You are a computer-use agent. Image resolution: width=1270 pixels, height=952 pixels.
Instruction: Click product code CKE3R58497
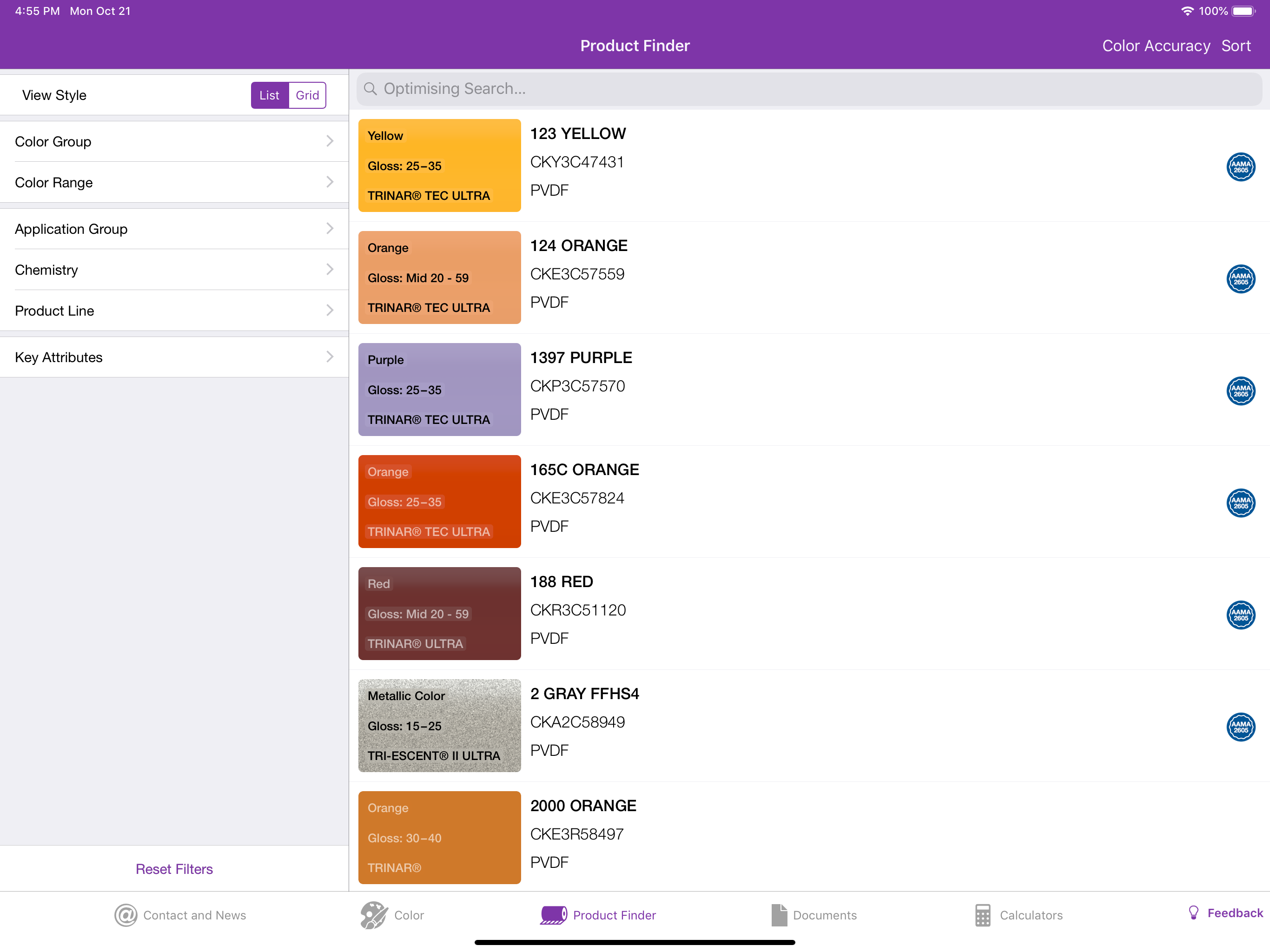point(577,834)
